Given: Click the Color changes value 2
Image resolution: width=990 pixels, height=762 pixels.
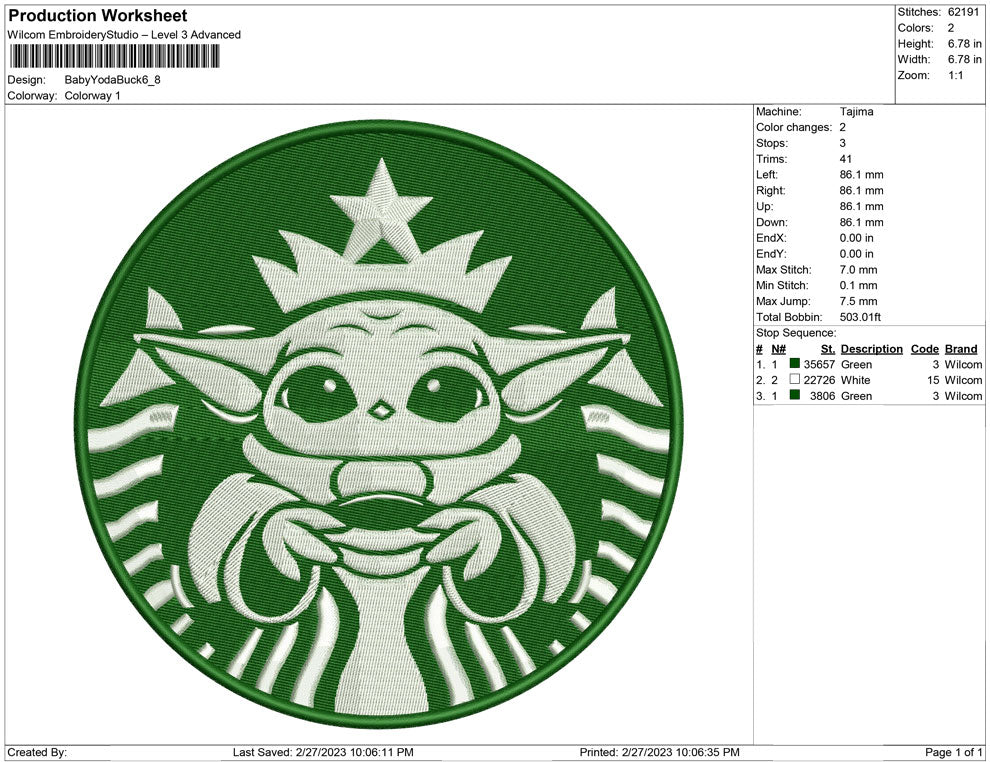Looking at the screenshot, I should (842, 128).
